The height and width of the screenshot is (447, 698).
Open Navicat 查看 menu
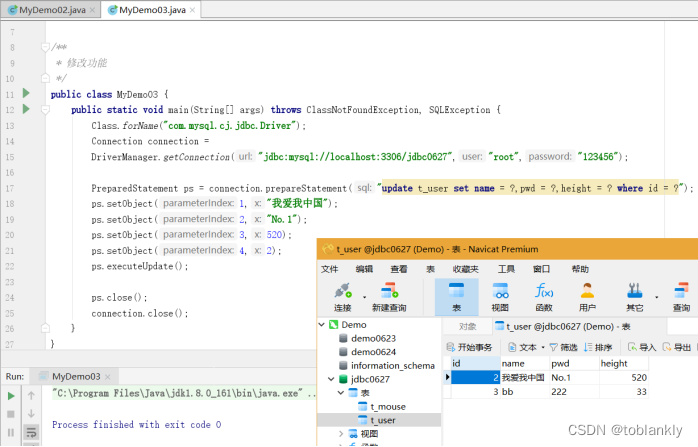[399, 269]
